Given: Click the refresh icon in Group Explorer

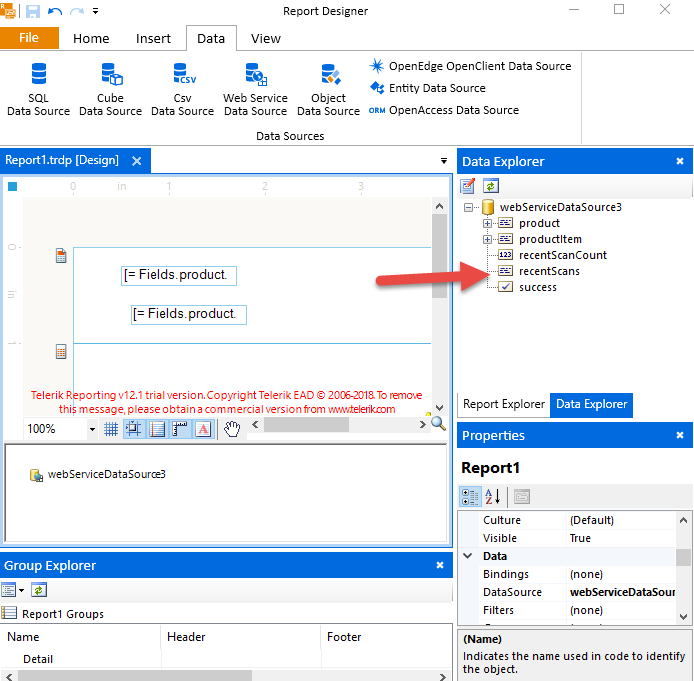Looking at the screenshot, I should [39, 591].
